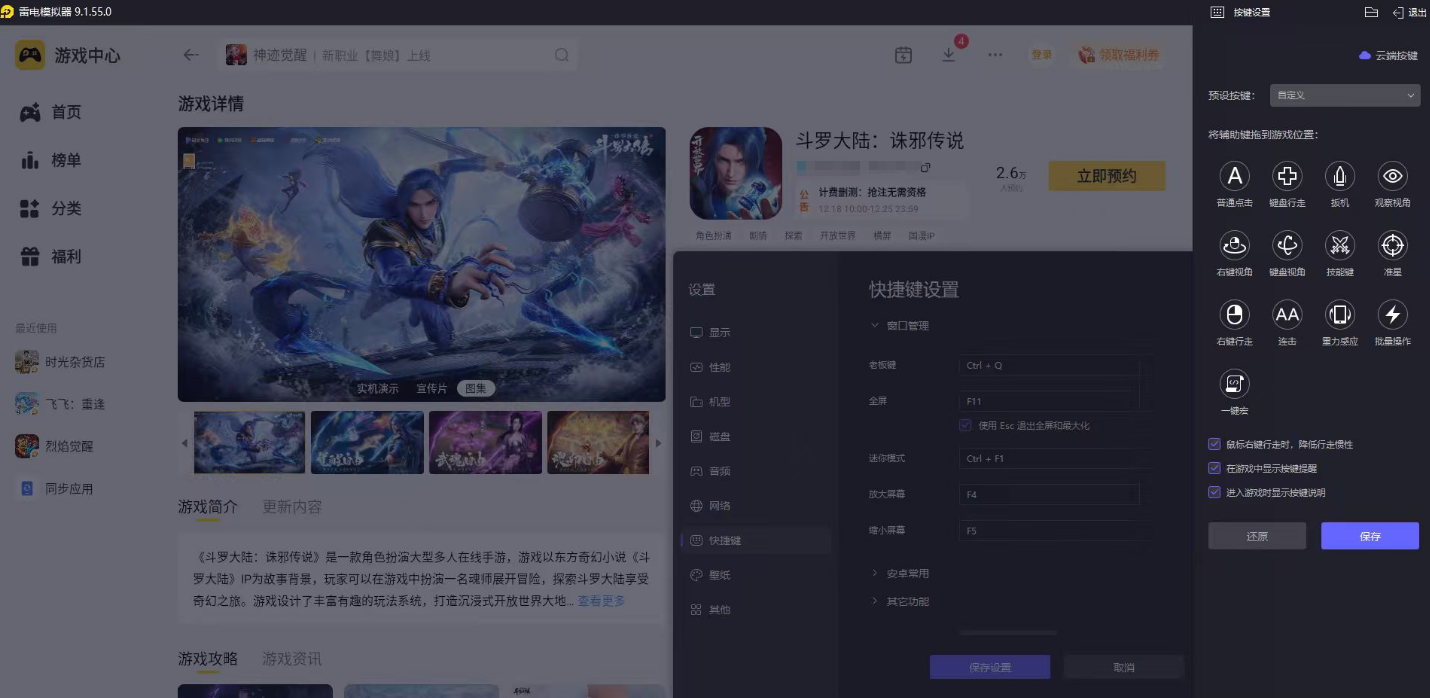Select the 重力感应 gravity sensor tool
This screenshot has width=1430, height=698.
1340,315
